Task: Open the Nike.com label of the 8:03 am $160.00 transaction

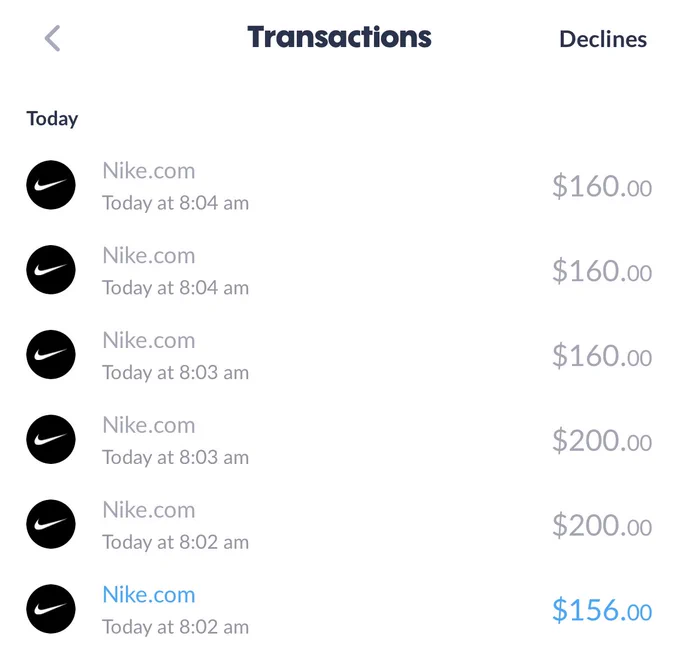Action: pos(149,340)
